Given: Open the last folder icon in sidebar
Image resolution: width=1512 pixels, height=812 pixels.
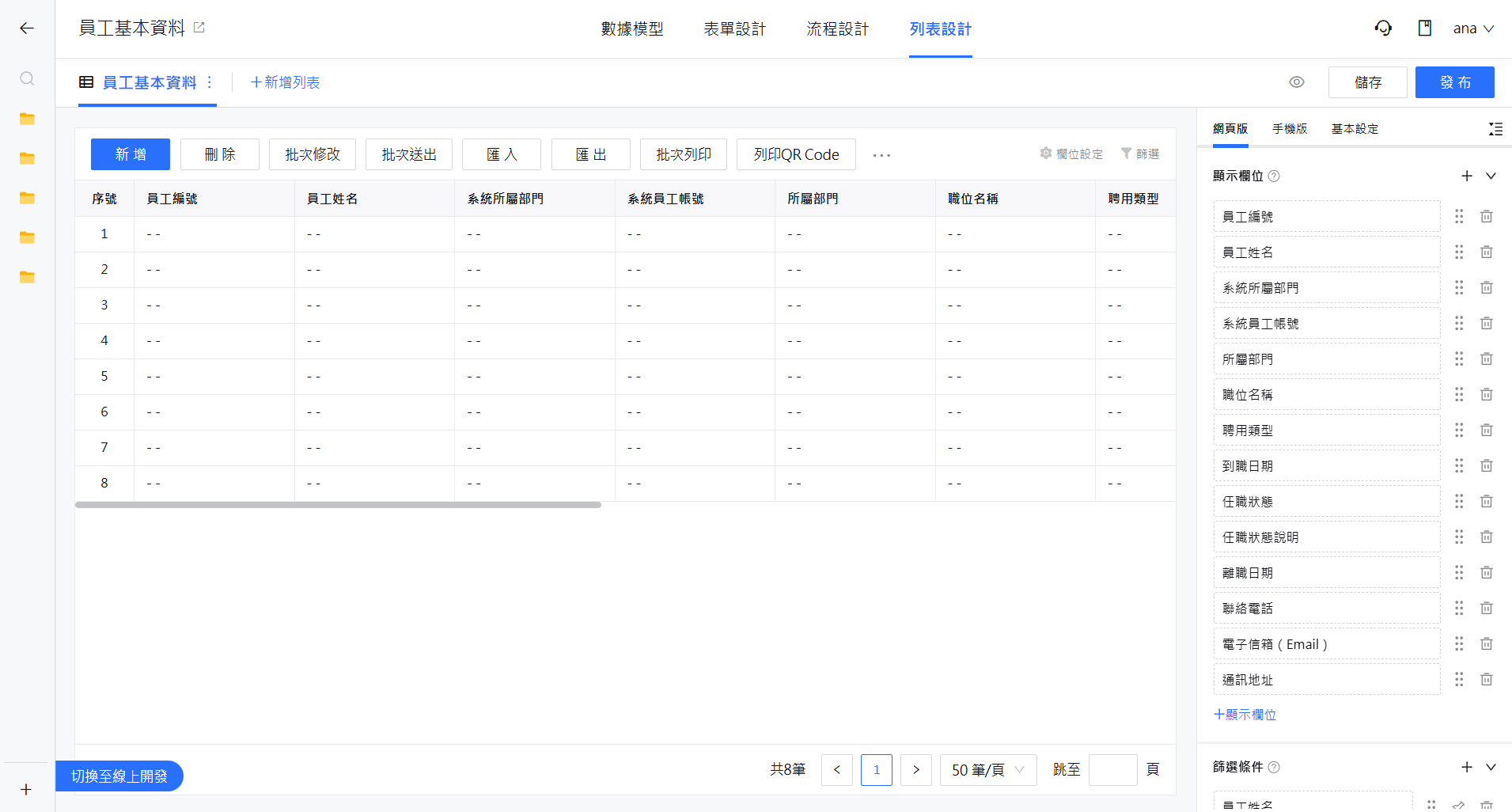Looking at the screenshot, I should click(x=27, y=277).
